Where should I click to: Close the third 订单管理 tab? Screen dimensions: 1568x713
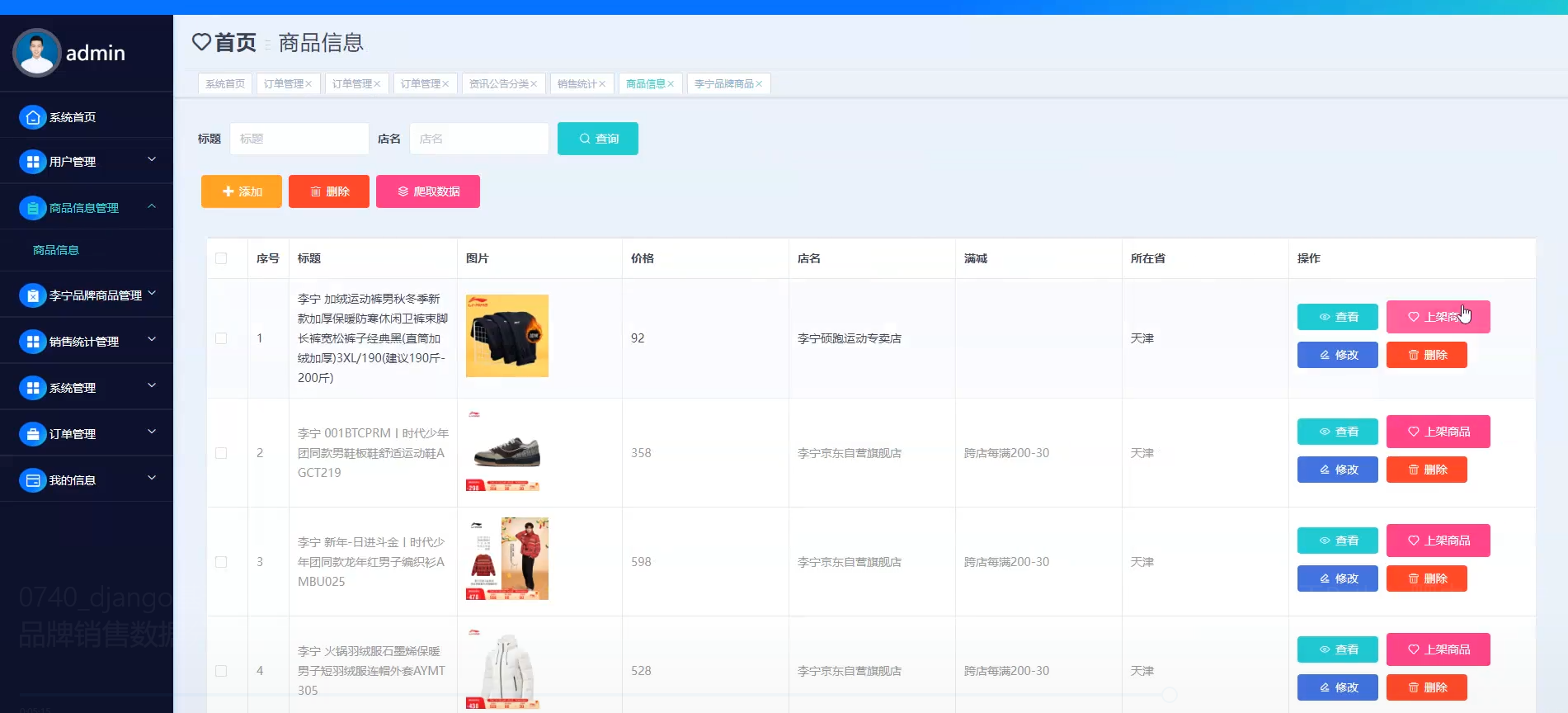tap(445, 84)
